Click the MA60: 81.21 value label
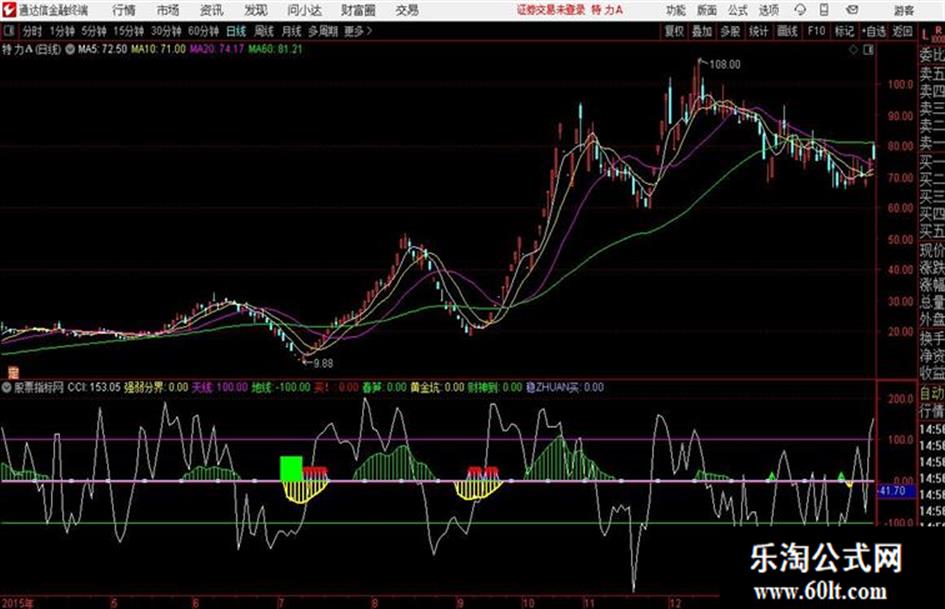The width and height of the screenshot is (945, 609). pos(275,49)
